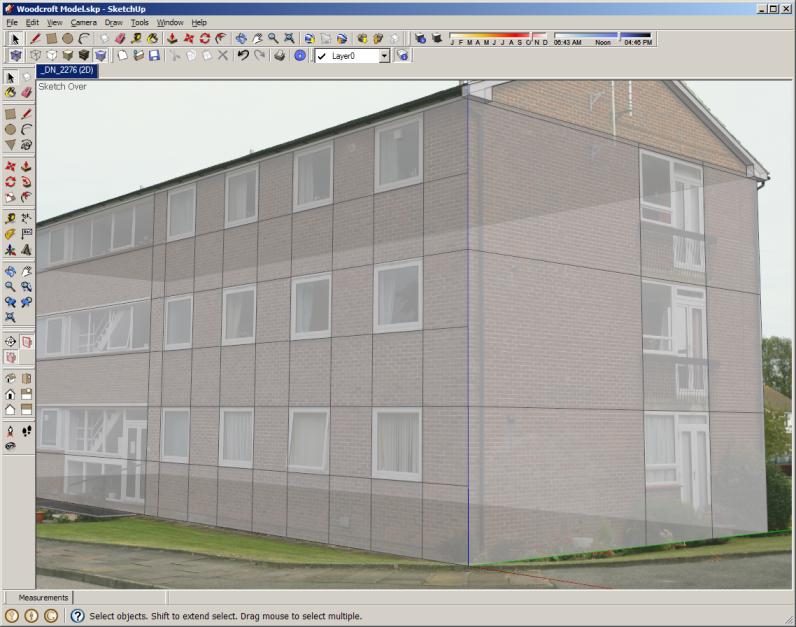
Task: Toggle Shaded with Textures style
Action: point(84,55)
